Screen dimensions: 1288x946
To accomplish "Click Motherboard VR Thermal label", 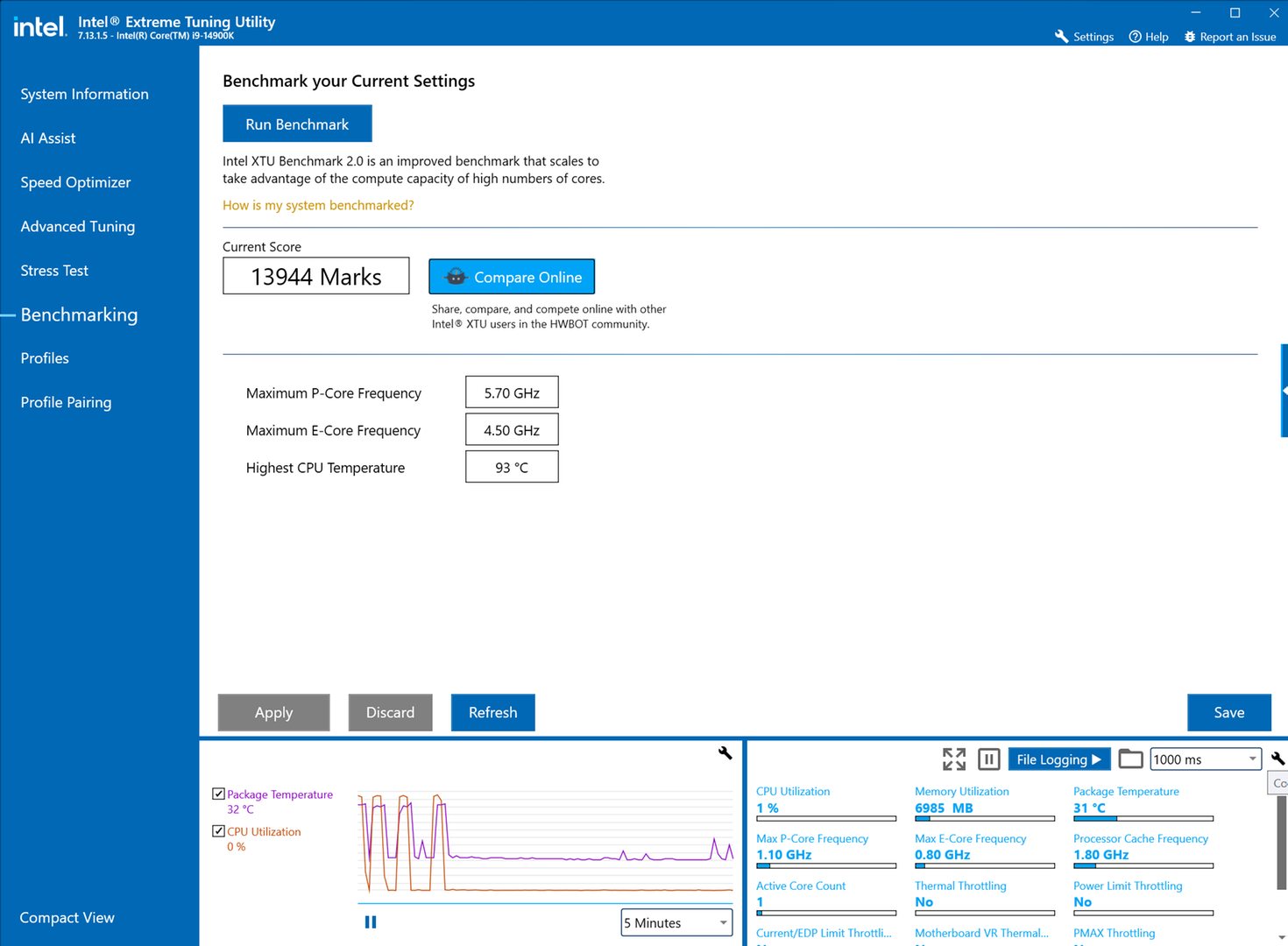I will 981,933.
